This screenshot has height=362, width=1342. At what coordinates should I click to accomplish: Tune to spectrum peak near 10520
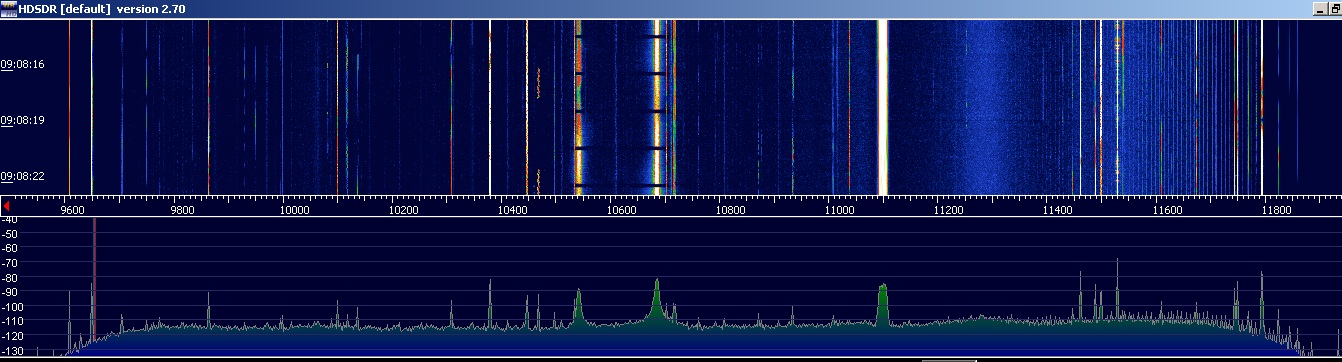pos(578,306)
